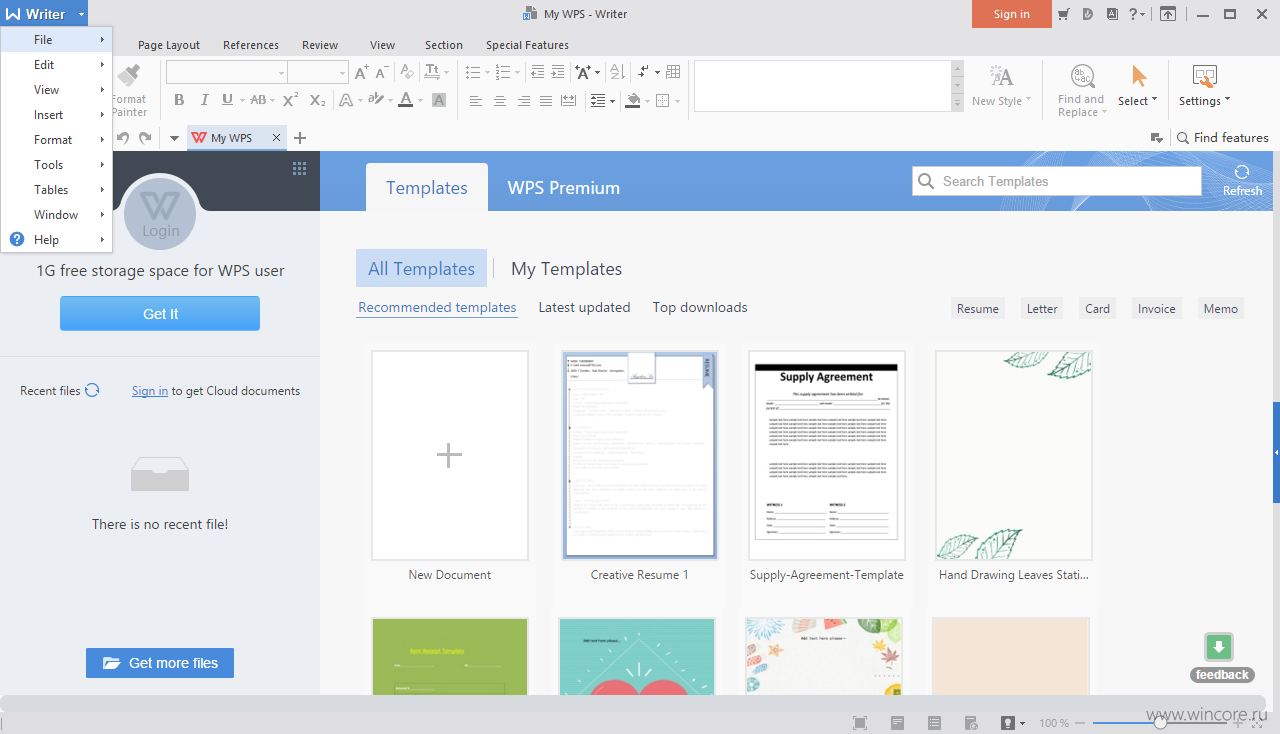Click the Increase Indent icon
The image size is (1280, 734).
(x=558, y=72)
